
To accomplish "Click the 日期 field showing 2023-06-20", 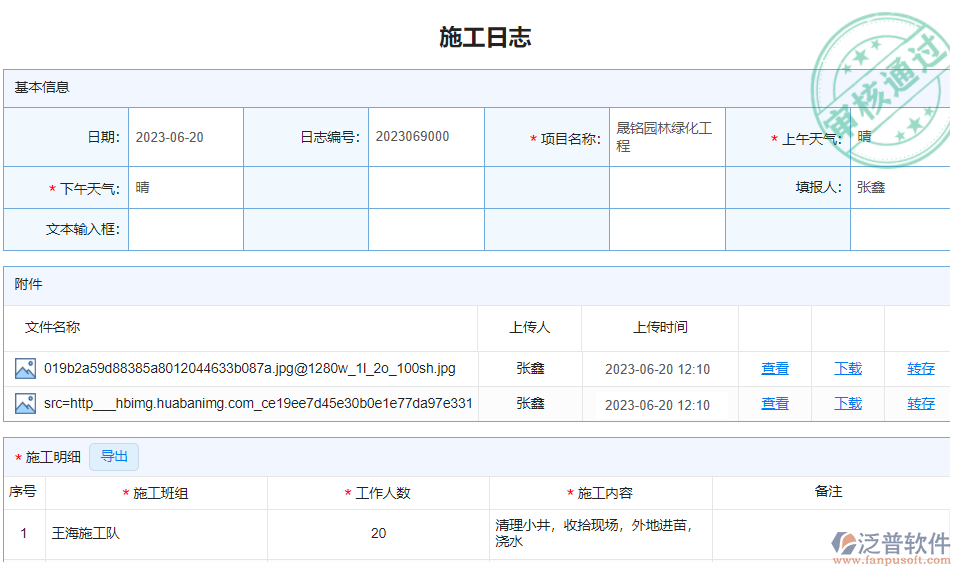I will point(185,138).
